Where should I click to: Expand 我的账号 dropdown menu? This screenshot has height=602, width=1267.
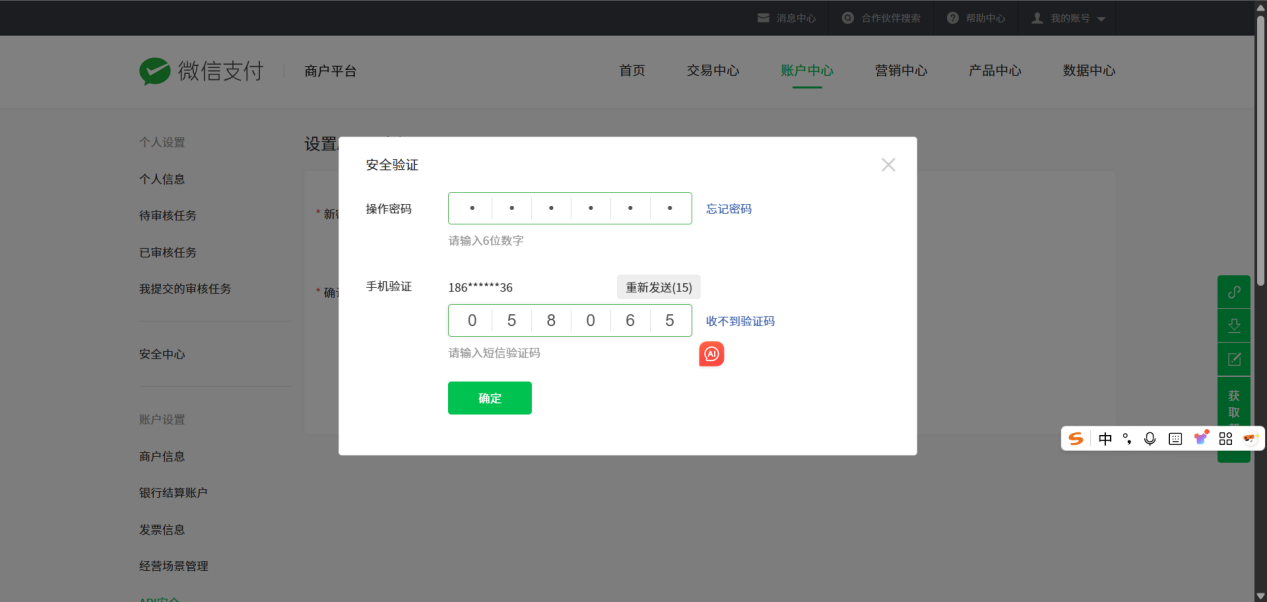(1068, 19)
